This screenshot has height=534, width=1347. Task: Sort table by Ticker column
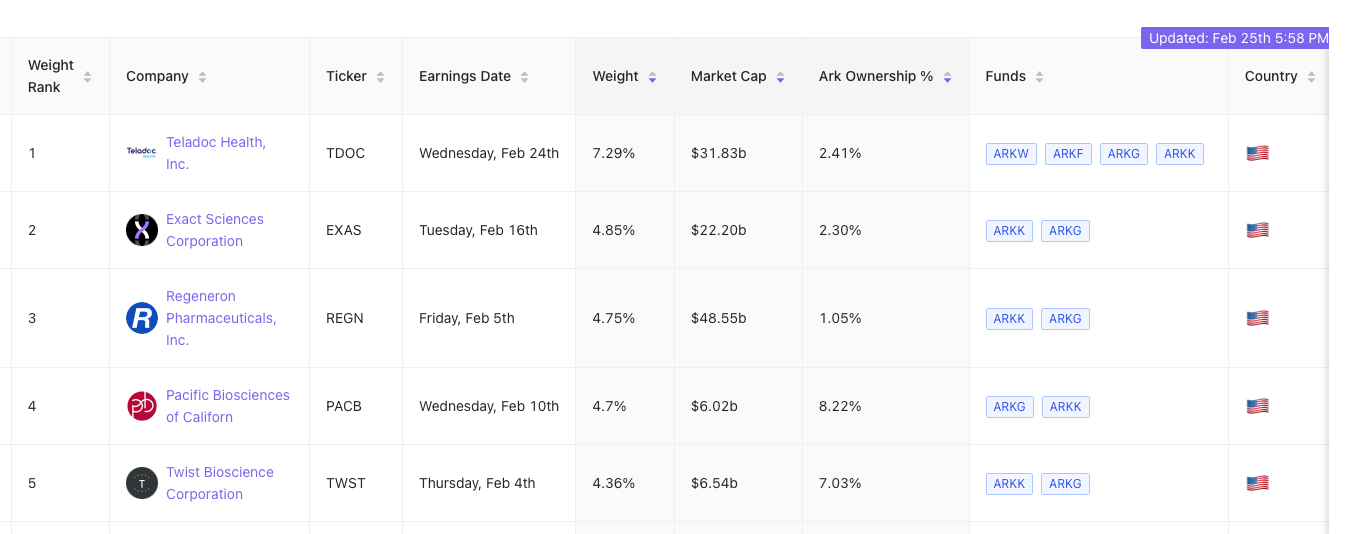pos(380,77)
